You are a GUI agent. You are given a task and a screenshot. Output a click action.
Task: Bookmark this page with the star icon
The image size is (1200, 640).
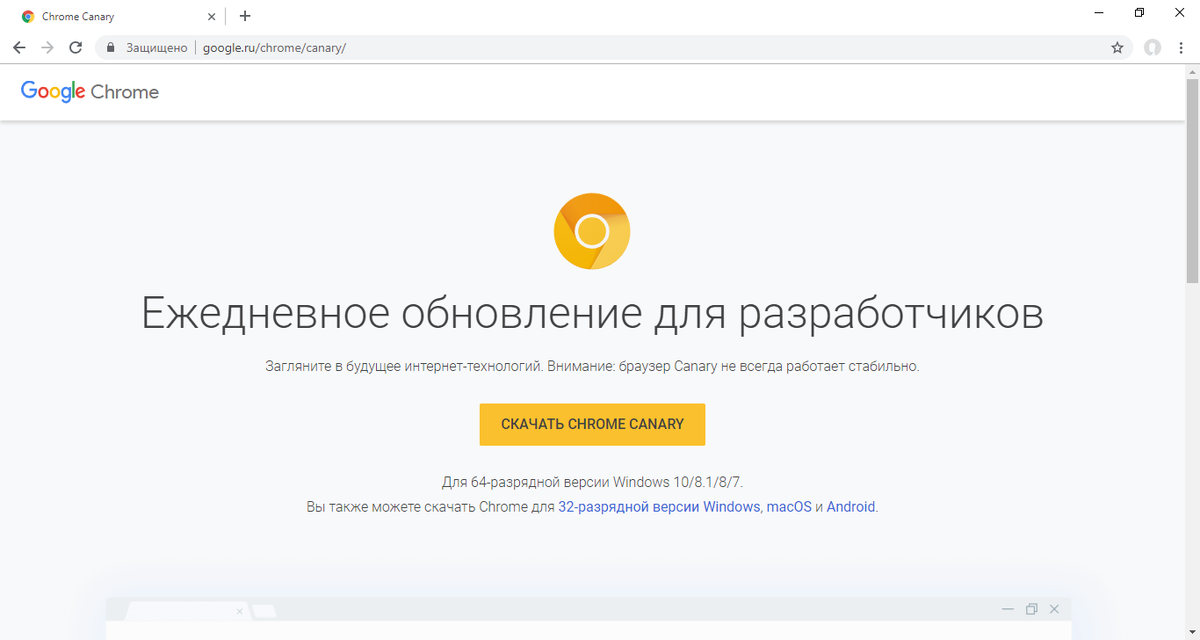[1117, 47]
